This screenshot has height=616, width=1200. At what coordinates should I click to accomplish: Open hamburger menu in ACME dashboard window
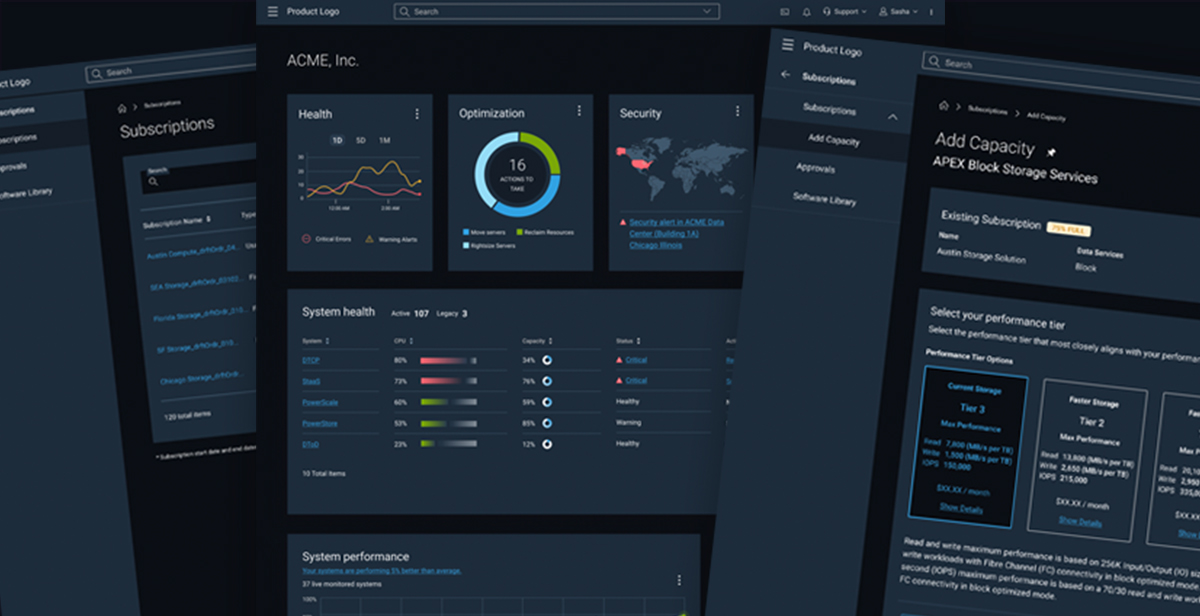click(272, 11)
